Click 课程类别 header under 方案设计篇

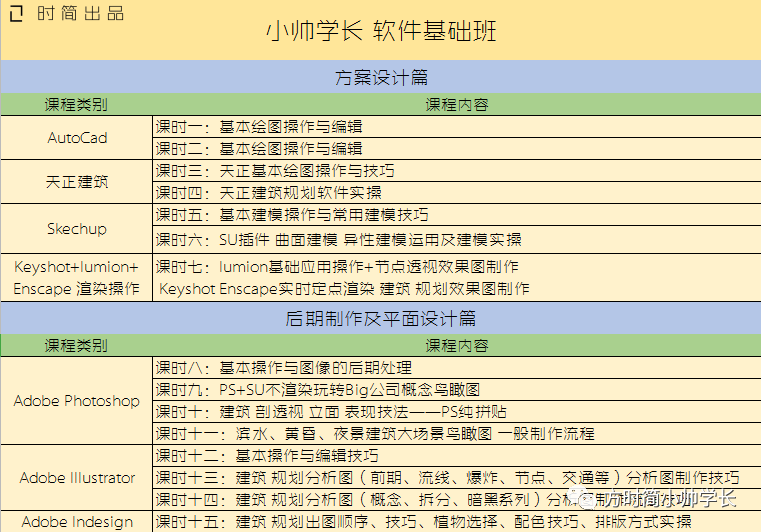pos(76,104)
